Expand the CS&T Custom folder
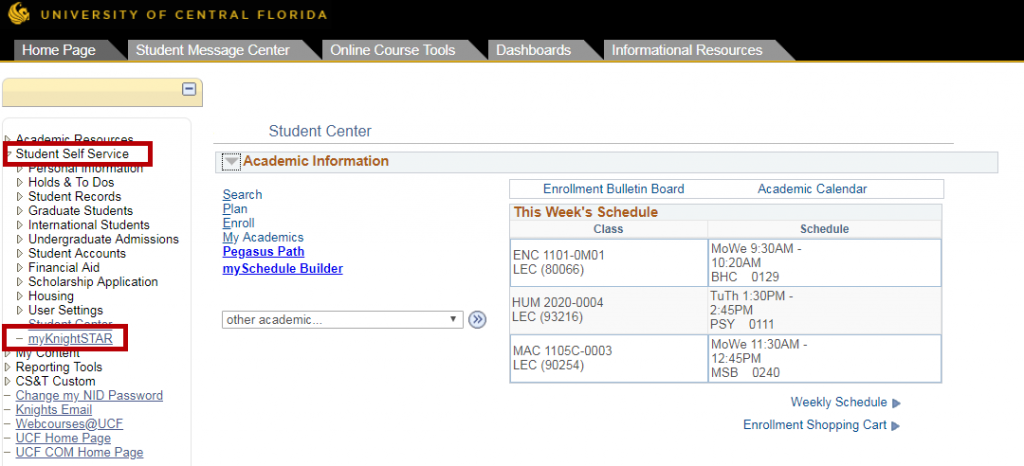Image resolution: width=1024 pixels, height=466 pixels. pyautogui.click(x=8, y=381)
